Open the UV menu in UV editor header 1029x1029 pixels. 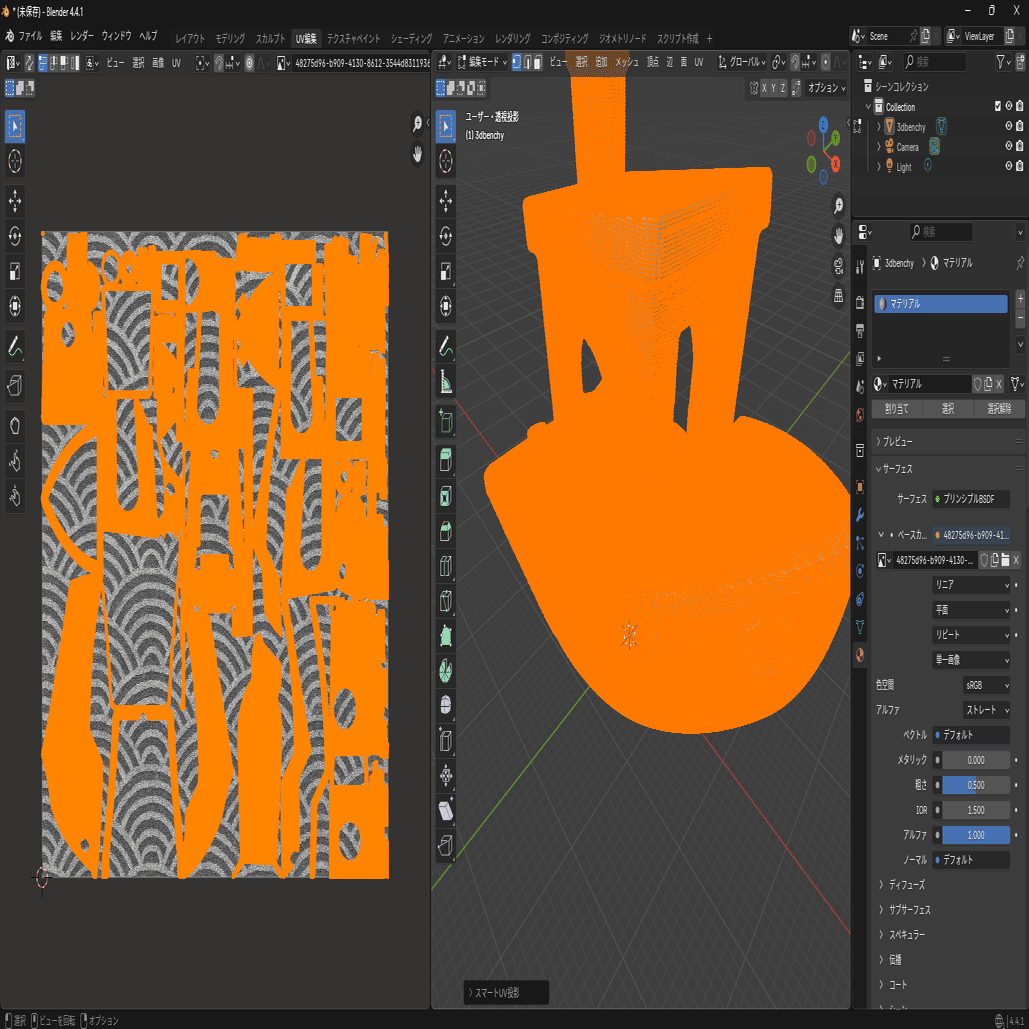[x=177, y=63]
